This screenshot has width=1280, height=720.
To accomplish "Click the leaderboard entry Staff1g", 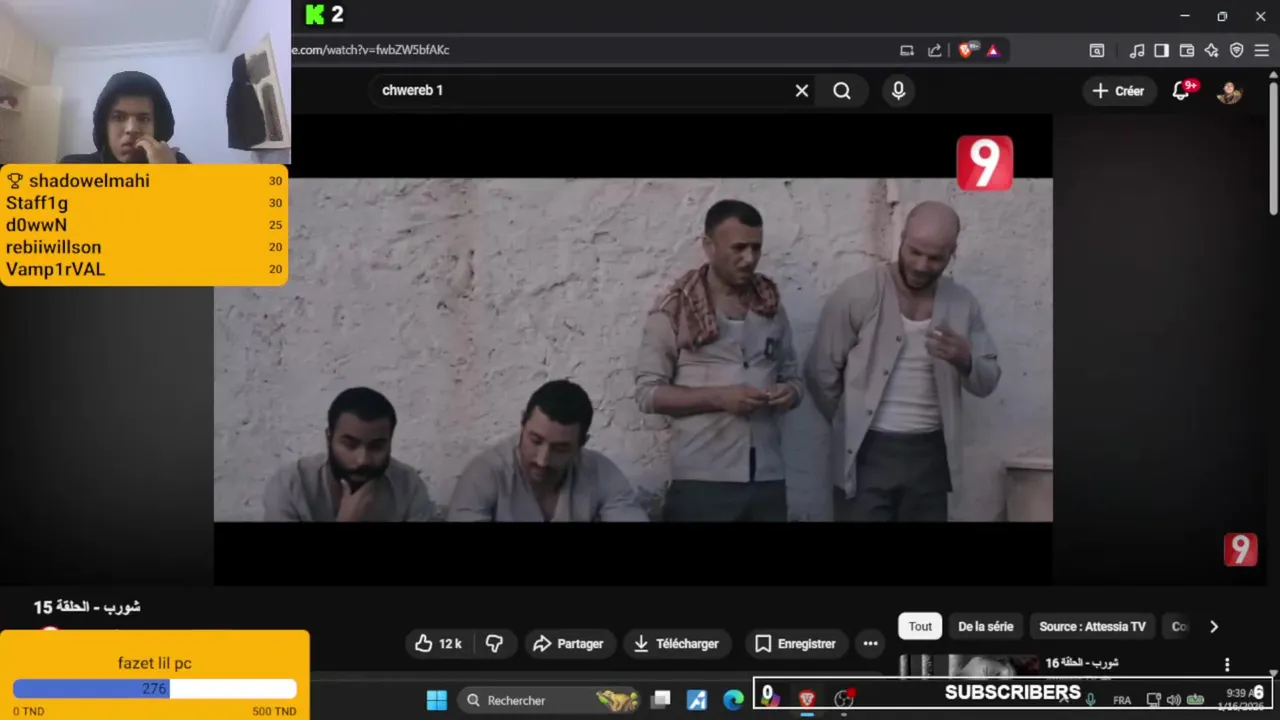I will [x=37, y=203].
